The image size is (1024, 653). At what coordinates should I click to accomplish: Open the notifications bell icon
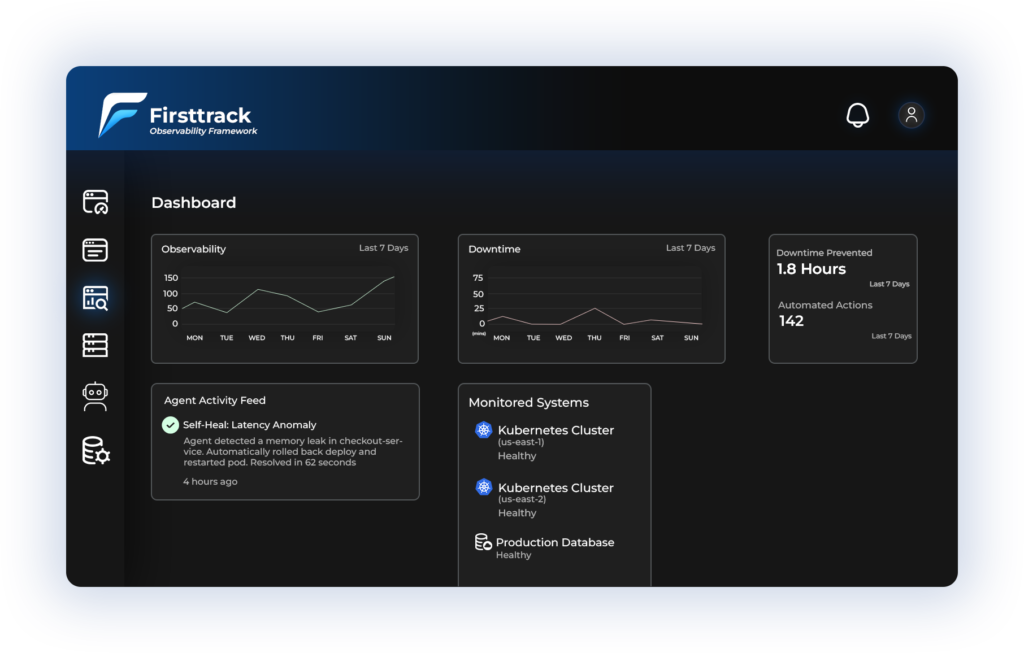coord(857,115)
